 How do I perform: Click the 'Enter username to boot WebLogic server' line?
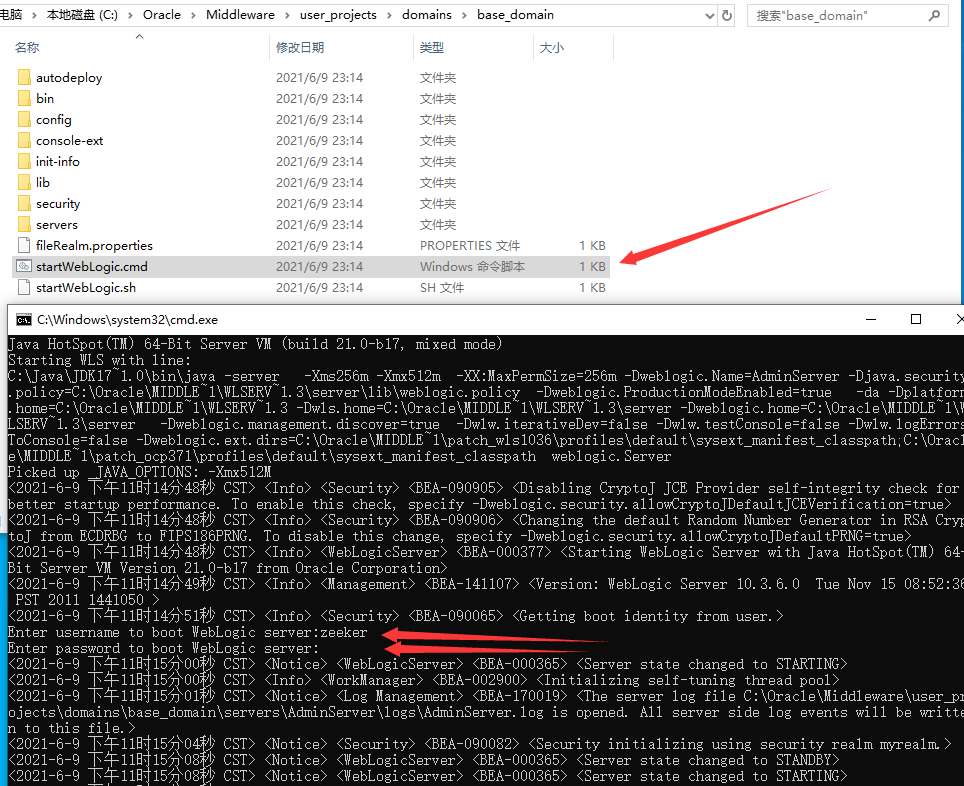pyautogui.click(x=188, y=632)
